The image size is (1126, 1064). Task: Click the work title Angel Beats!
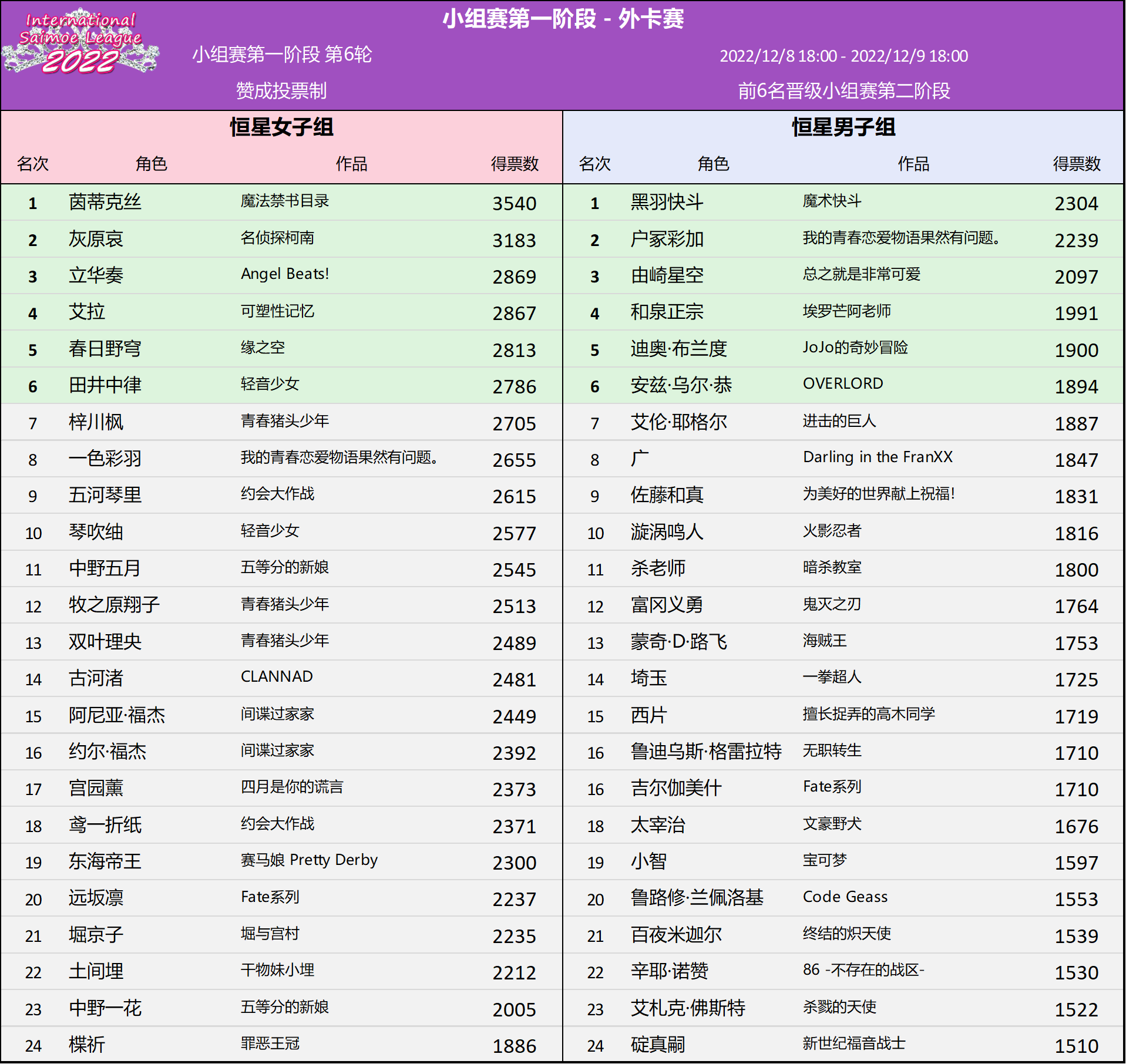tap(285, 274)
